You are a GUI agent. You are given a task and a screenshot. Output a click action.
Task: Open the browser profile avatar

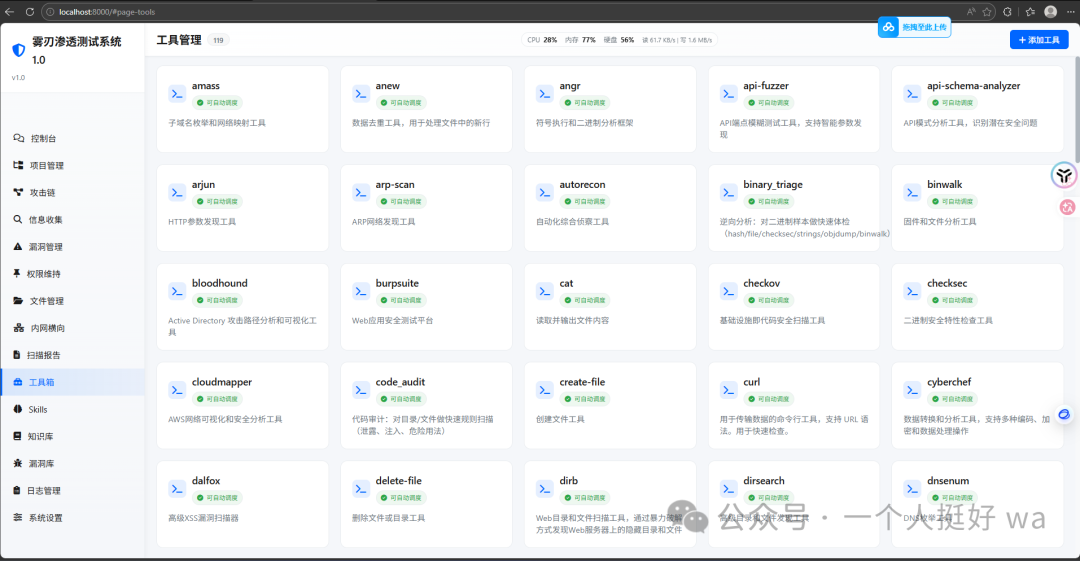(x=1050, y=12)
